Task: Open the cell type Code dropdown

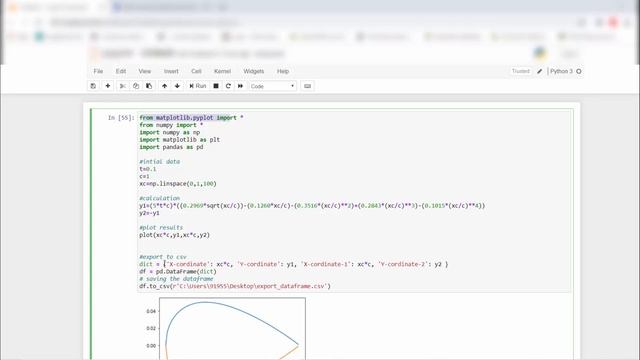Action: click(x=272, y=86)
